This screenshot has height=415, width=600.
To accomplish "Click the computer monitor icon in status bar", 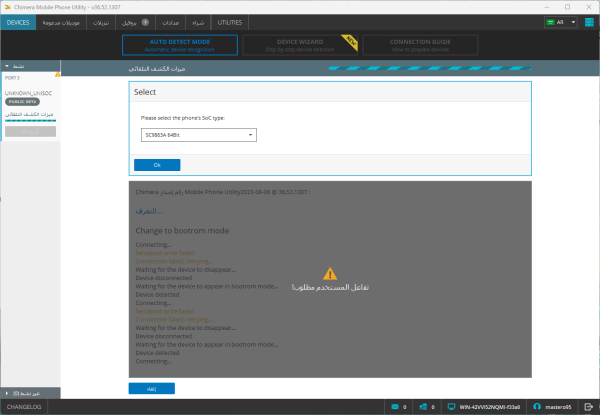I will pos(451,407).
